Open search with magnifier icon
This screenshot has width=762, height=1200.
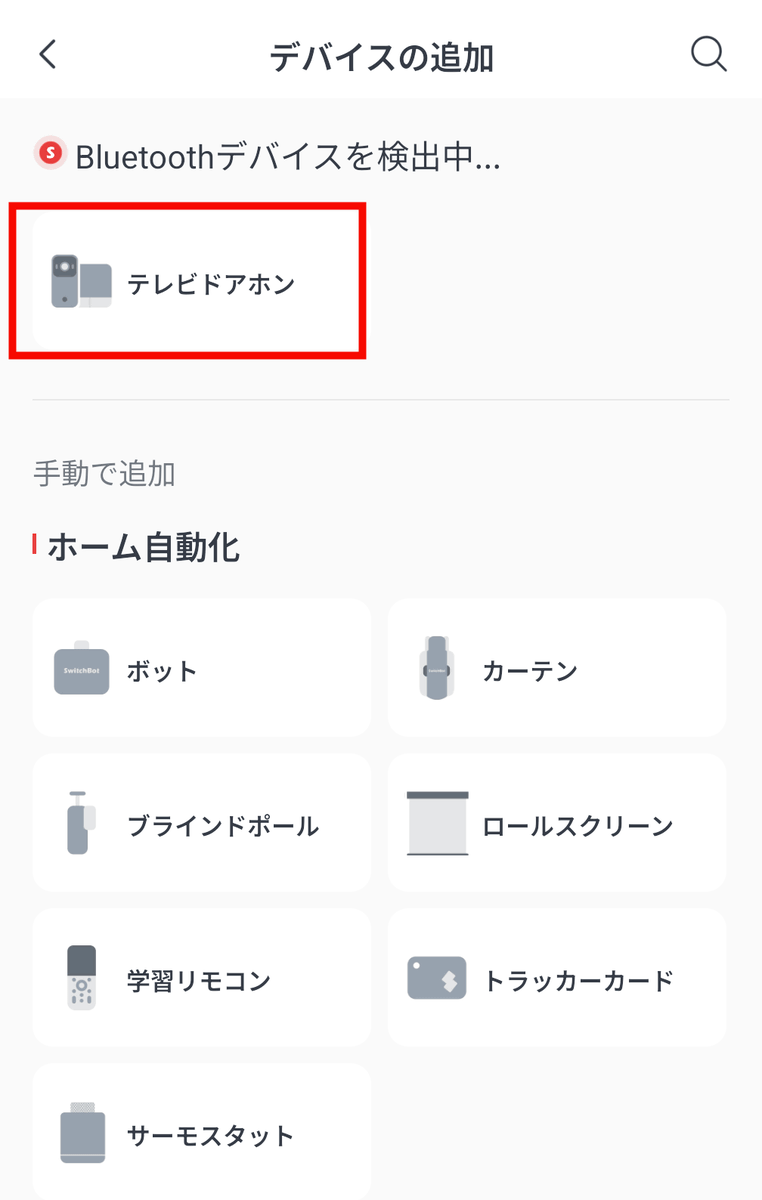[708, 55]
